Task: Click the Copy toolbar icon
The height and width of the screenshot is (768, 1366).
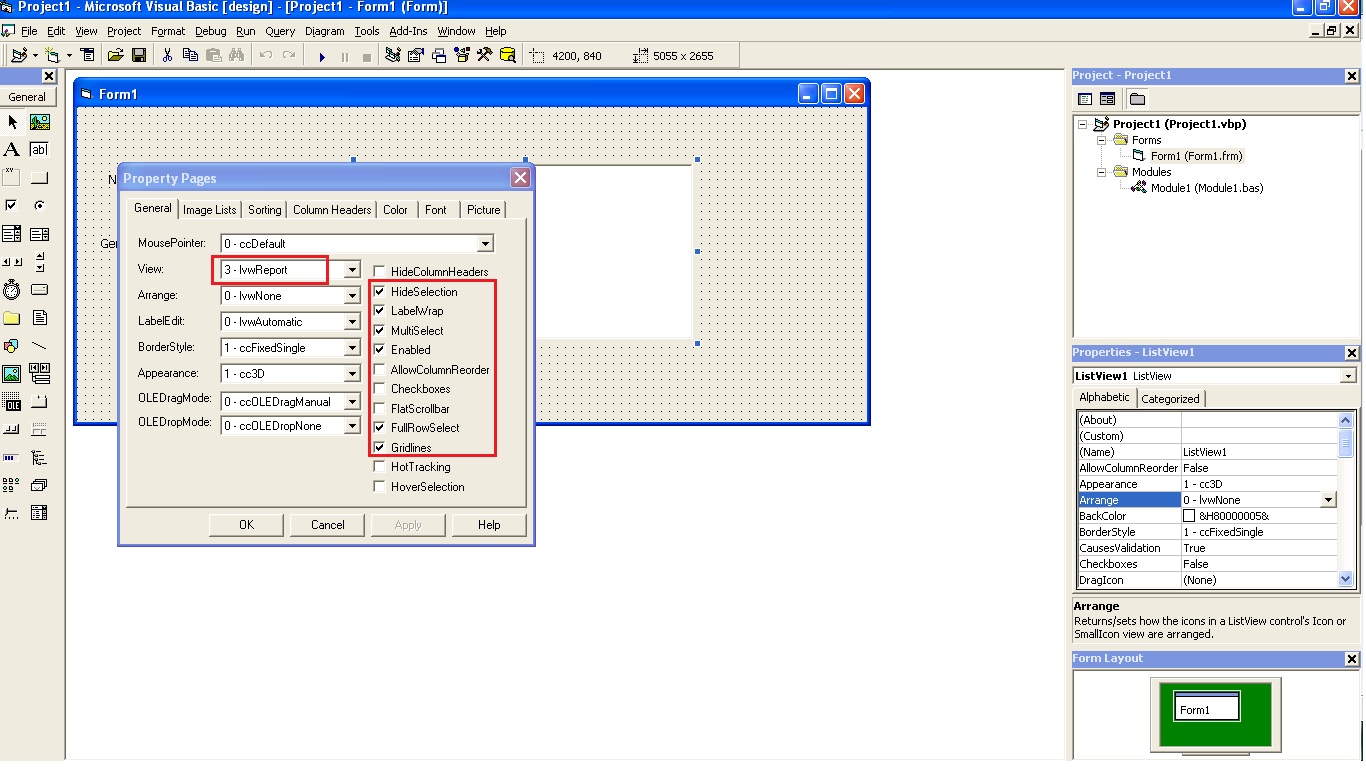Action: [x=190, y=56]
